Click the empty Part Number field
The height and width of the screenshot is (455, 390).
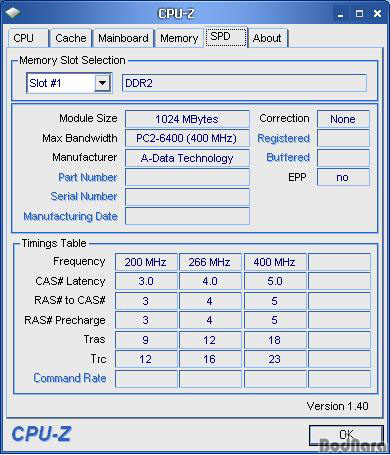[187, 177]
